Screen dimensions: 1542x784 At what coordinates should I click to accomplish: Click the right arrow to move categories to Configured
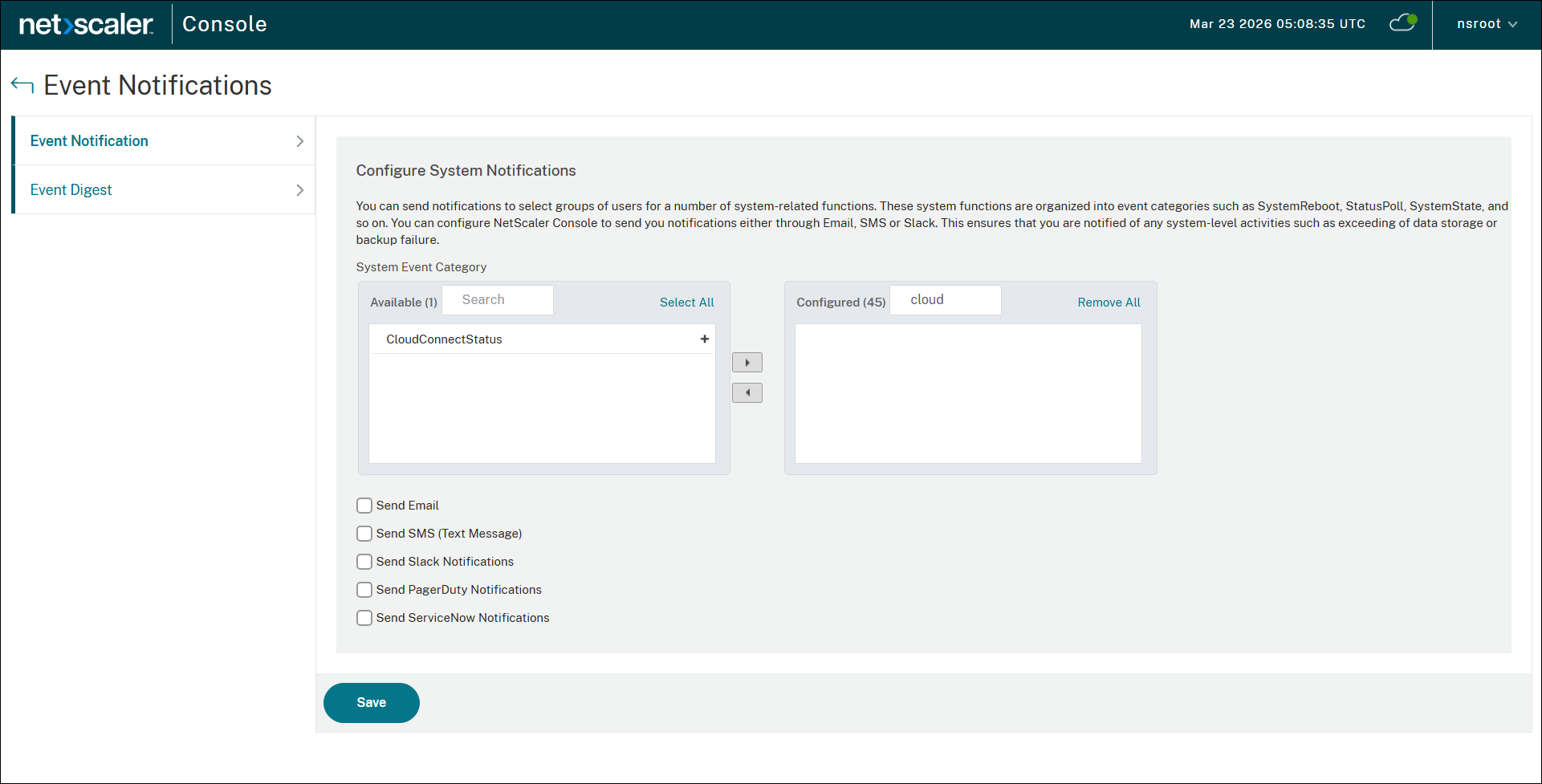coord(747,362)
